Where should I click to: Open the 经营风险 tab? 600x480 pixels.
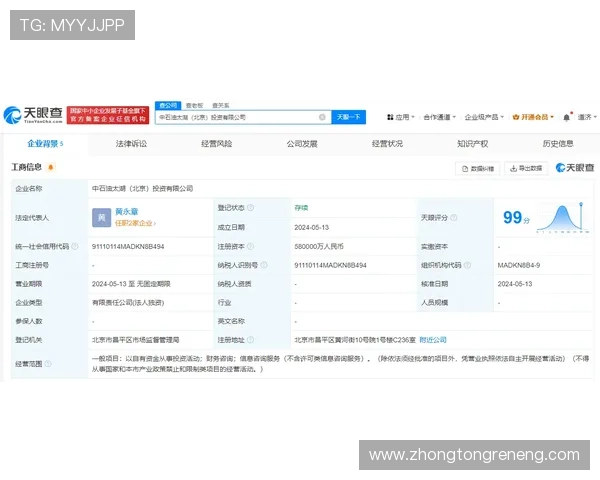pyautogui.click(x=217, y=144)
